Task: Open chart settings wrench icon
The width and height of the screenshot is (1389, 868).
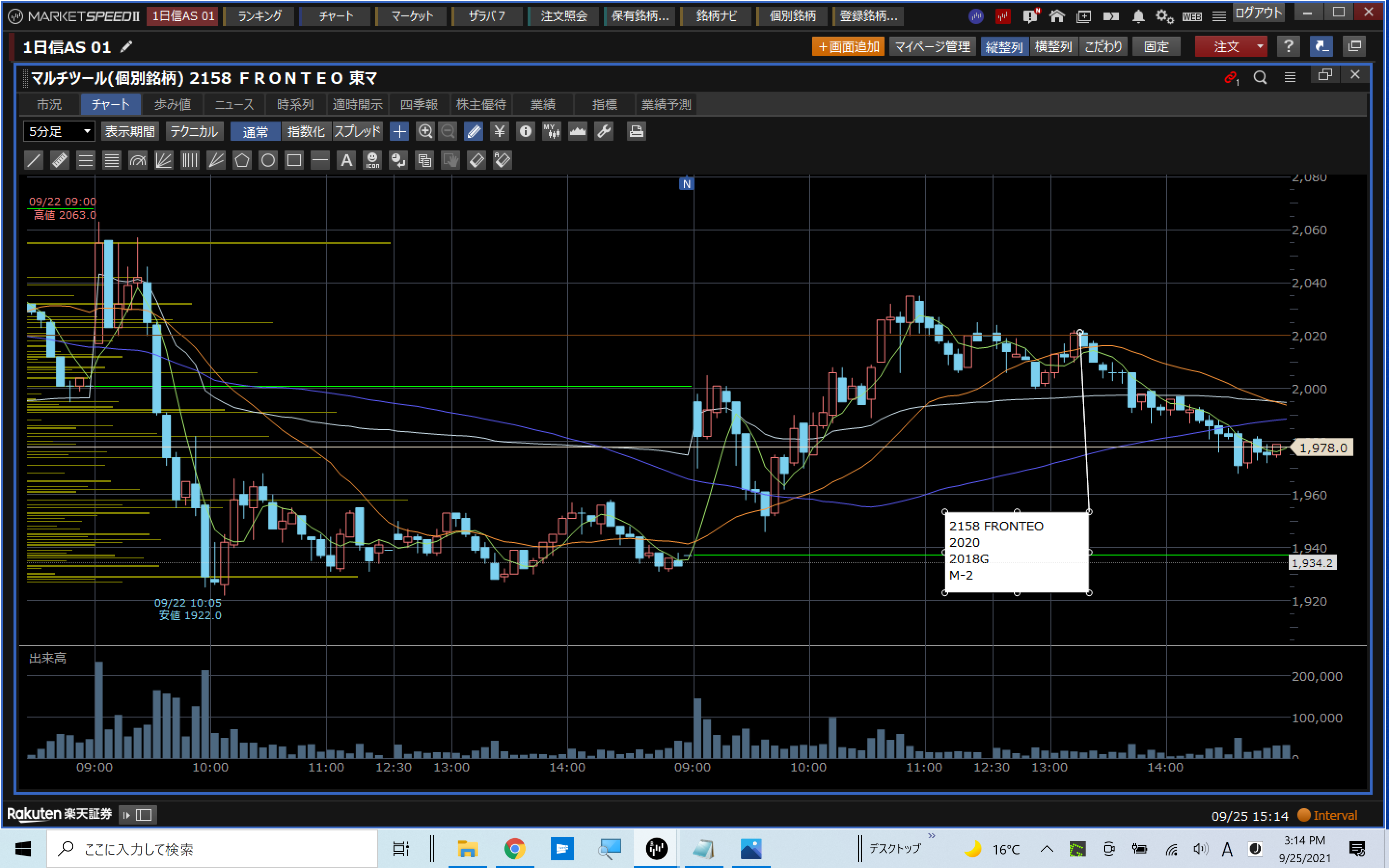Action: pos(604,132)
